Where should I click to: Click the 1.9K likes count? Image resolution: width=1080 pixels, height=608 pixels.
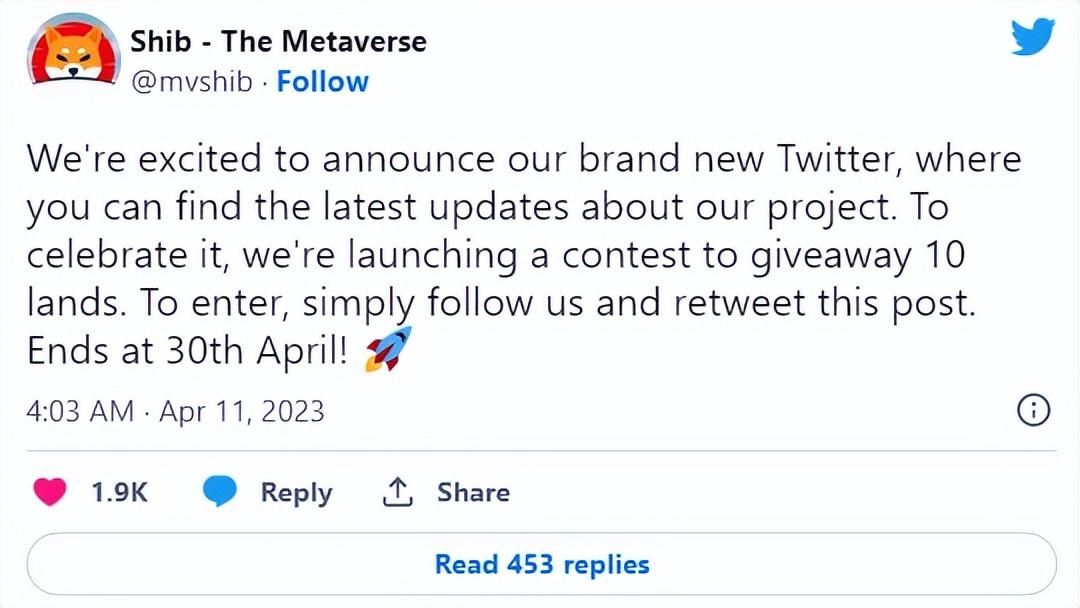coord(119,492)
